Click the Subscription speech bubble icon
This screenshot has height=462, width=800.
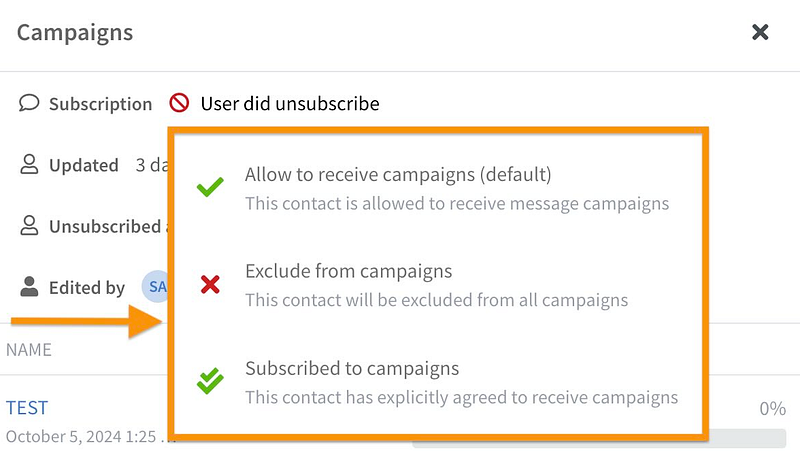click(29, 103)
